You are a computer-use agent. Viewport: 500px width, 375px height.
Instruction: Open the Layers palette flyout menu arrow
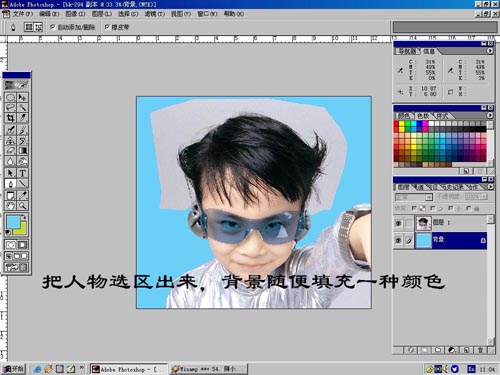[x=490, y=187]
